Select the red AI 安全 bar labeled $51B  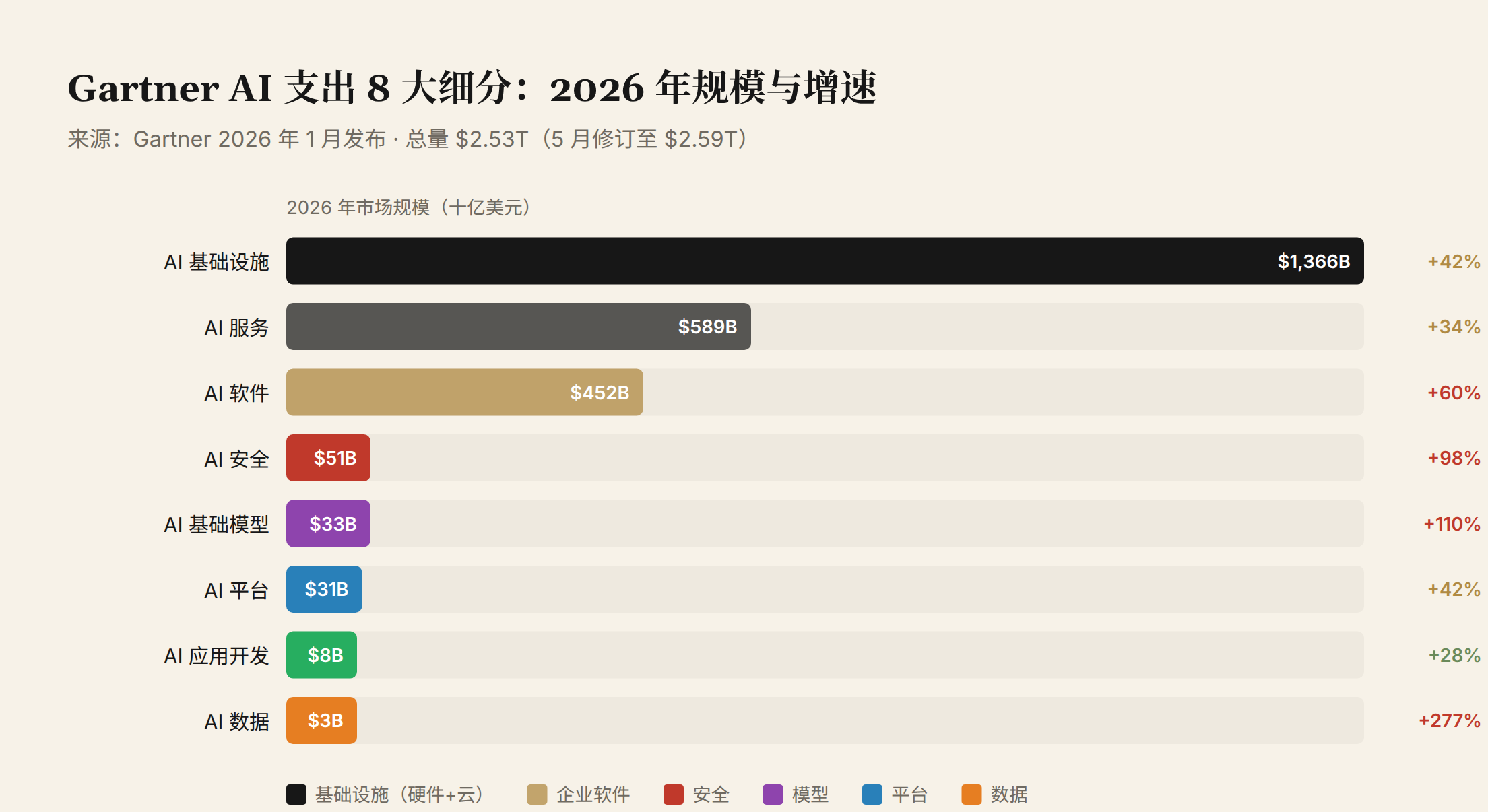click(328, 458)
